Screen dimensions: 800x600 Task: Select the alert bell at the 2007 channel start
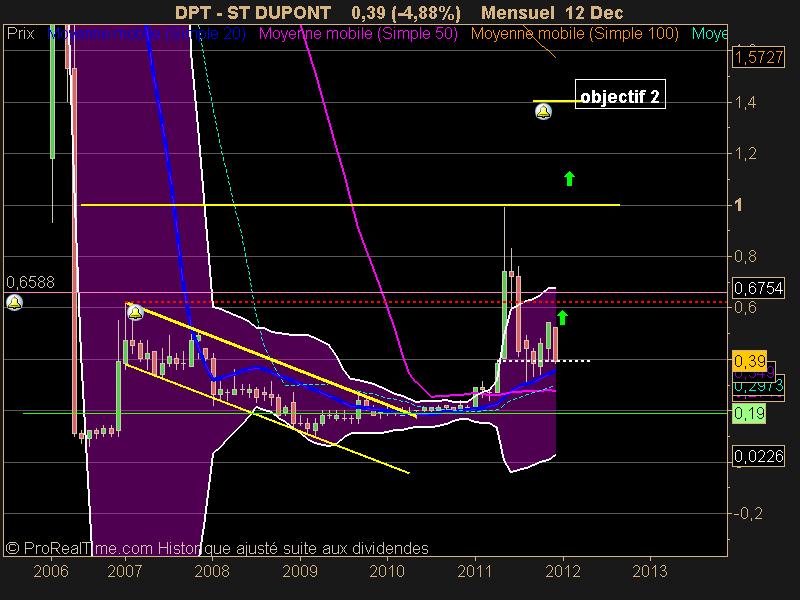[x=135, y=312]
